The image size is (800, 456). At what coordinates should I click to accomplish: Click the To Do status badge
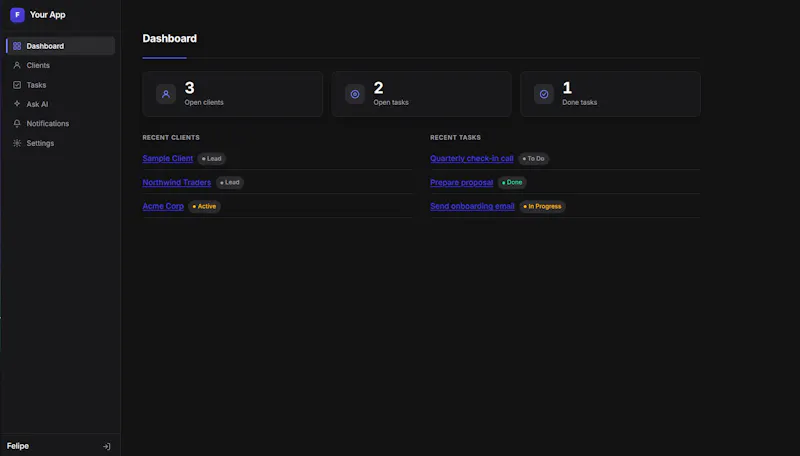pos(533,159)
